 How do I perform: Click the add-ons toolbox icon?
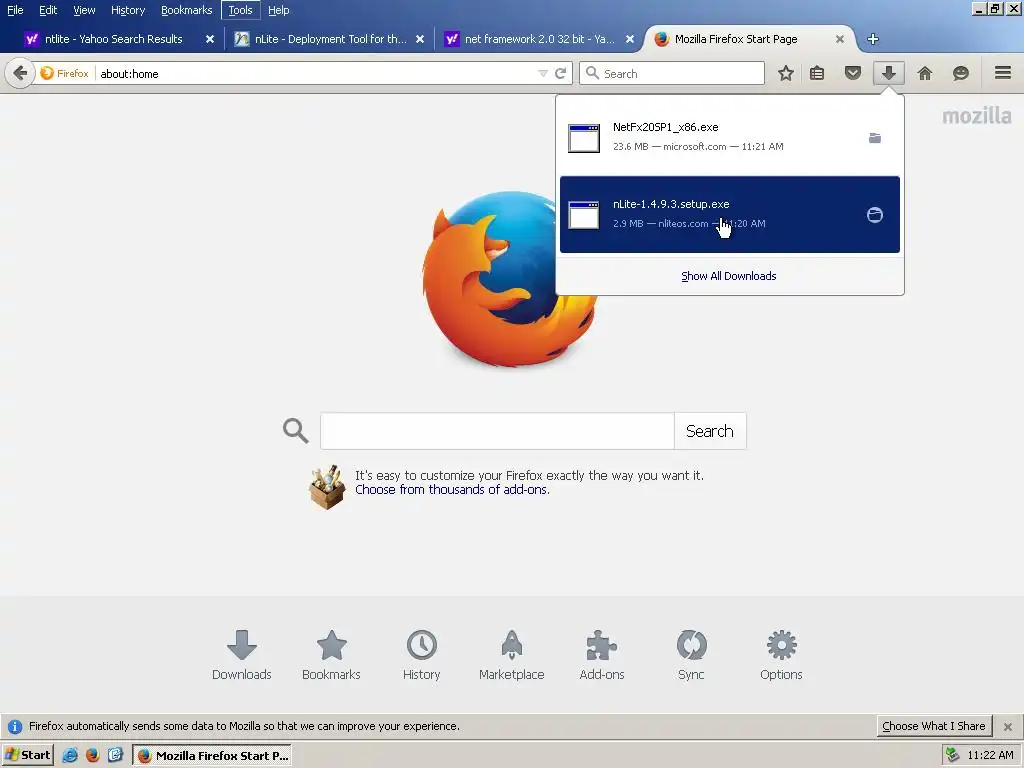coord(327,487)
